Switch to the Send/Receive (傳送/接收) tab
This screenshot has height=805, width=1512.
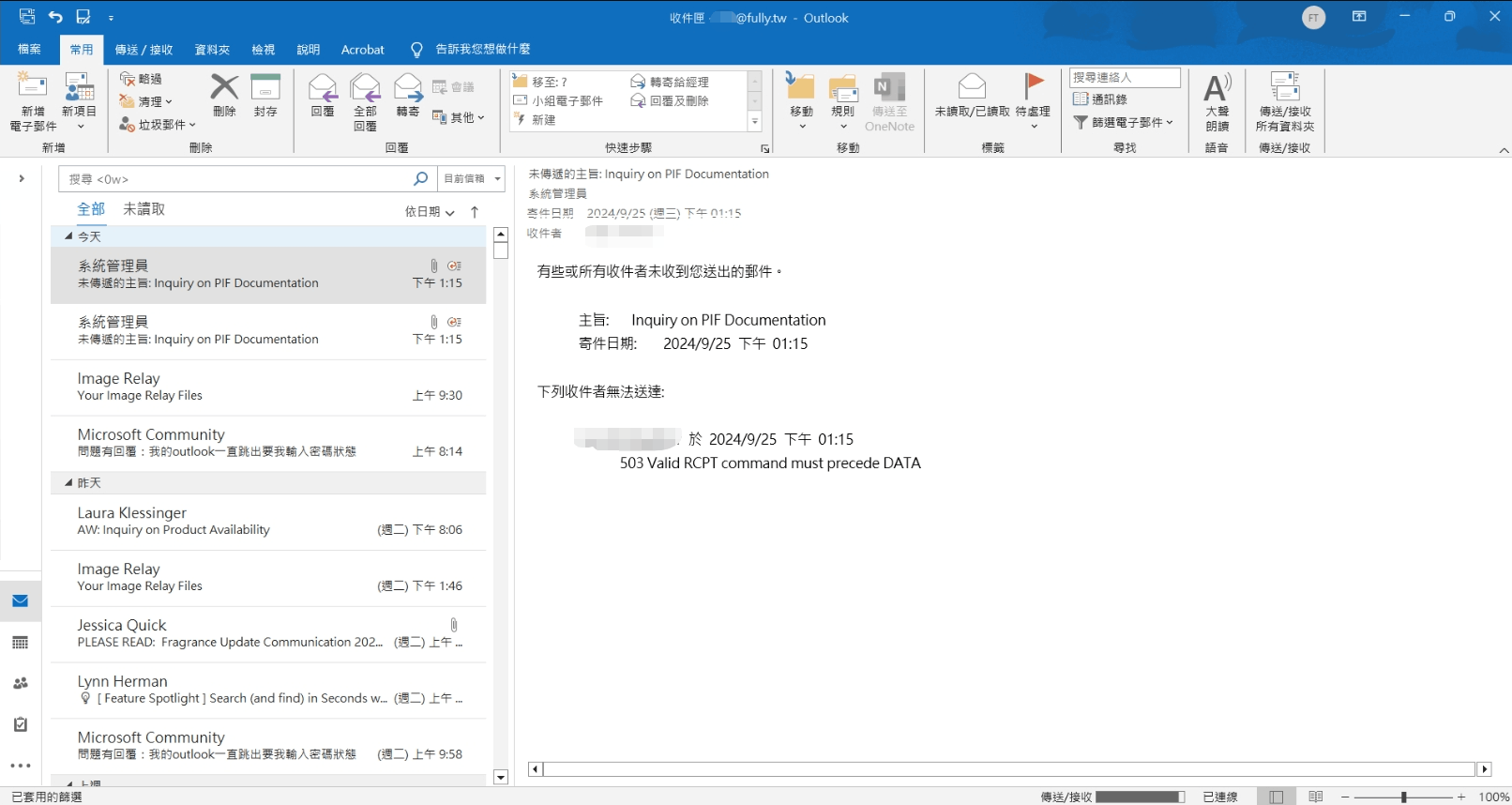(144, 49)
